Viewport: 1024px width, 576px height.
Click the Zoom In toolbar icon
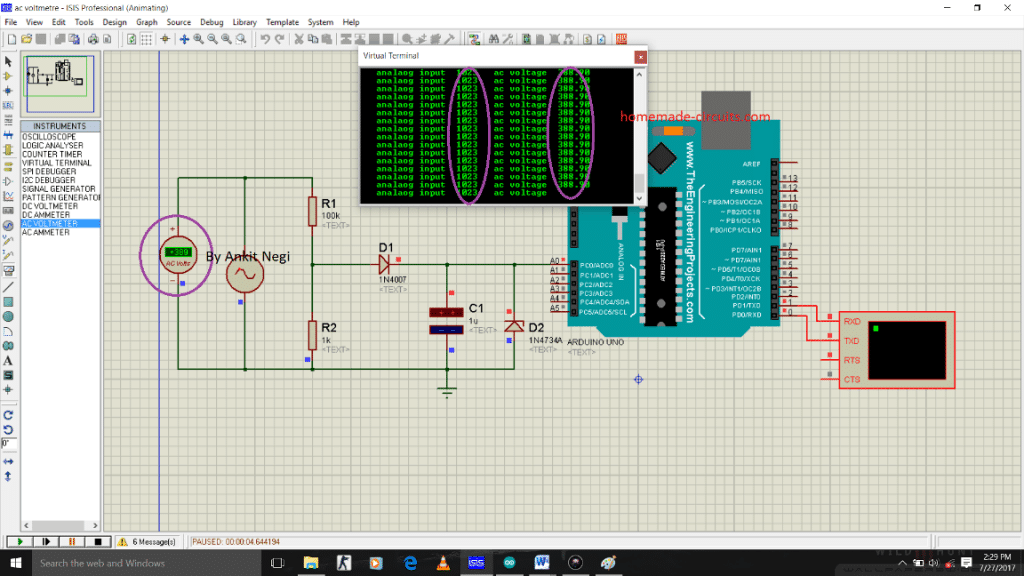[199, 39]
